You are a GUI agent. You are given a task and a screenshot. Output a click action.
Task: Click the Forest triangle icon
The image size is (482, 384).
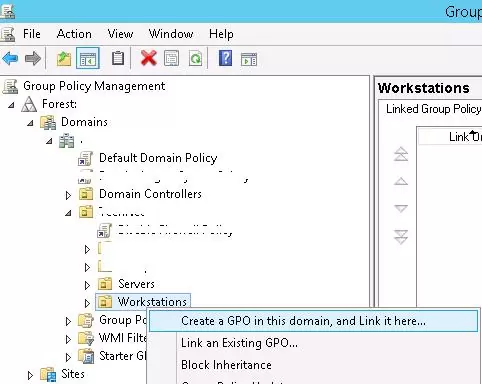[x=29, y=104]
